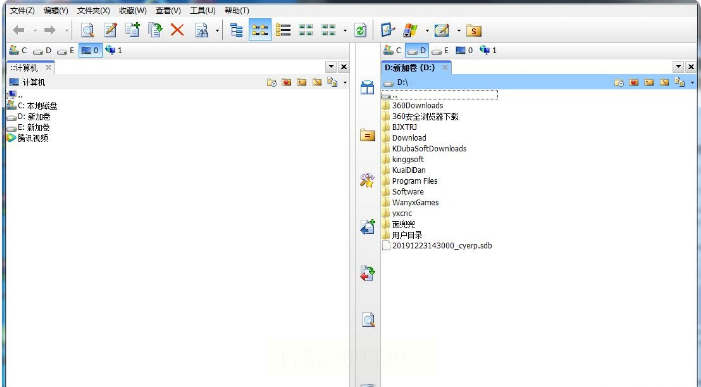The width and height of the screenshot is (701, 387).
Task: Click the splitter tools star icon
Action: click(367, 180)
